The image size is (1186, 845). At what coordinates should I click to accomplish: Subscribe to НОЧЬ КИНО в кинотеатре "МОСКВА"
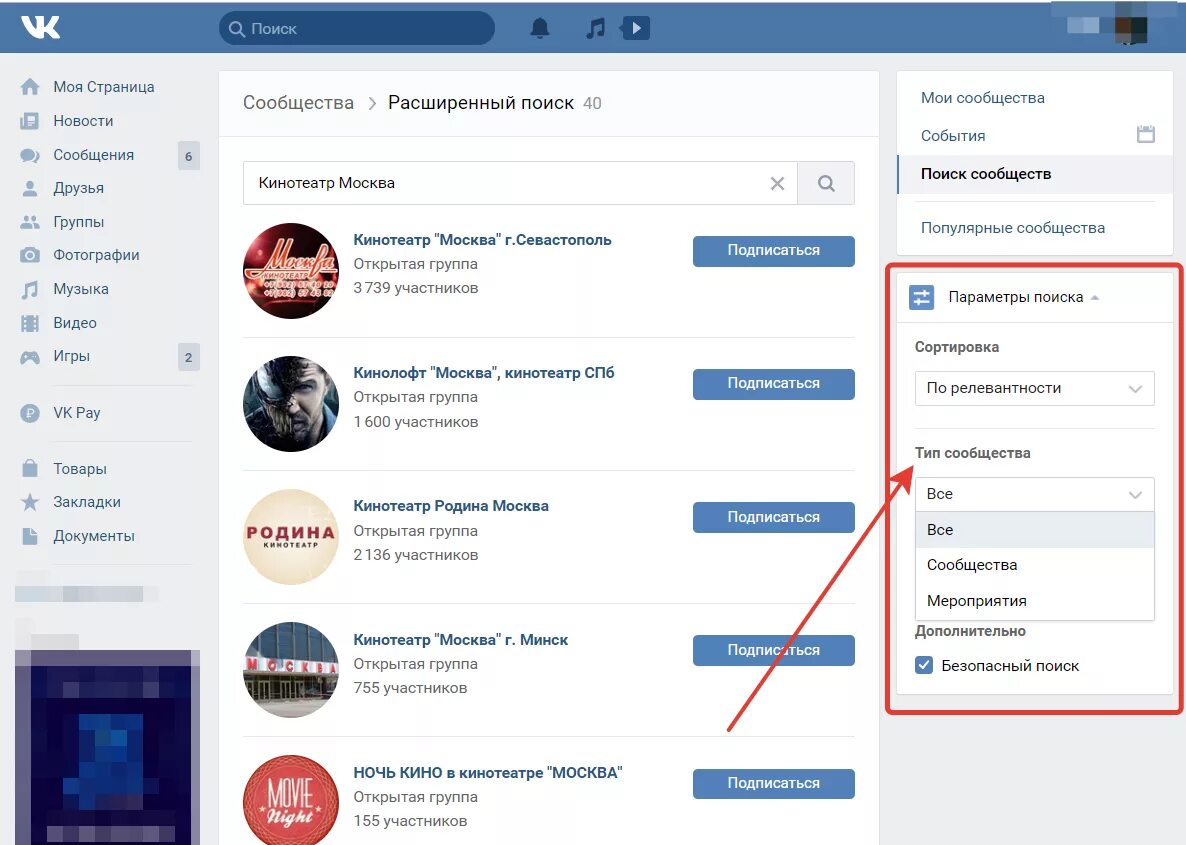pyautogui.click(x=773, y=783)
